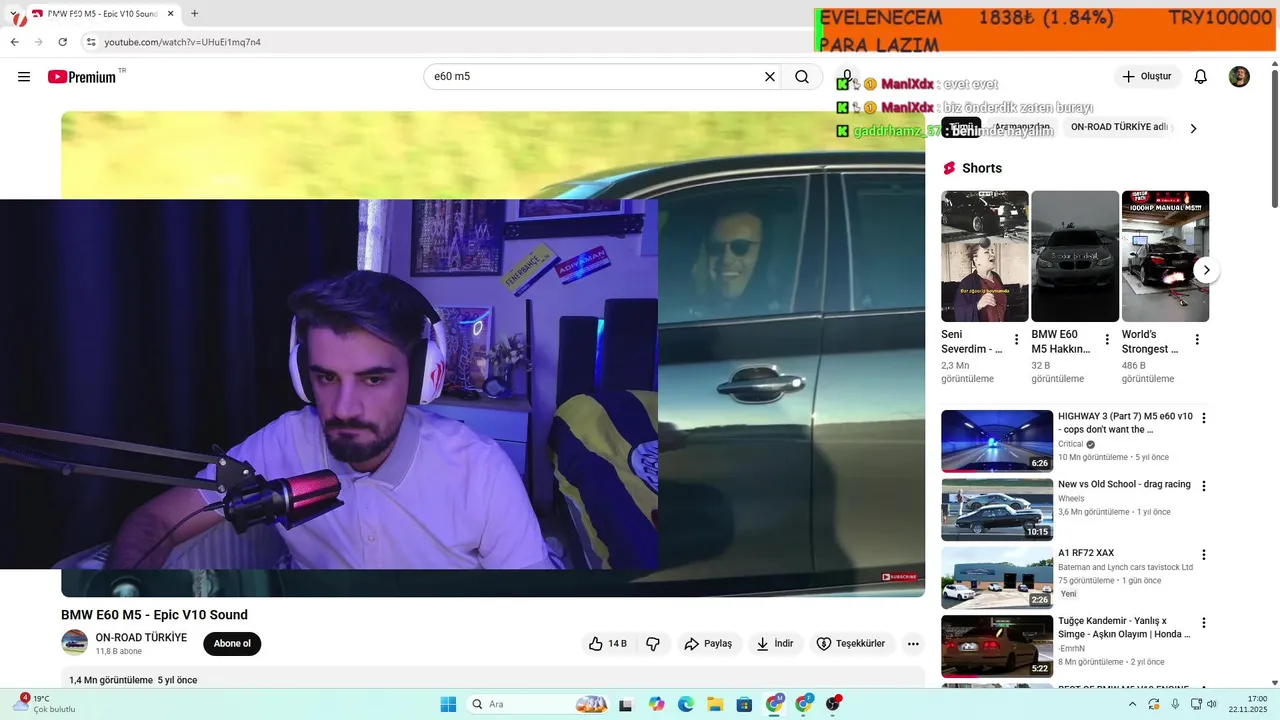1280x720 pixels.
Task: Open options for Seni Severdim short
Action: [1017, 339]
